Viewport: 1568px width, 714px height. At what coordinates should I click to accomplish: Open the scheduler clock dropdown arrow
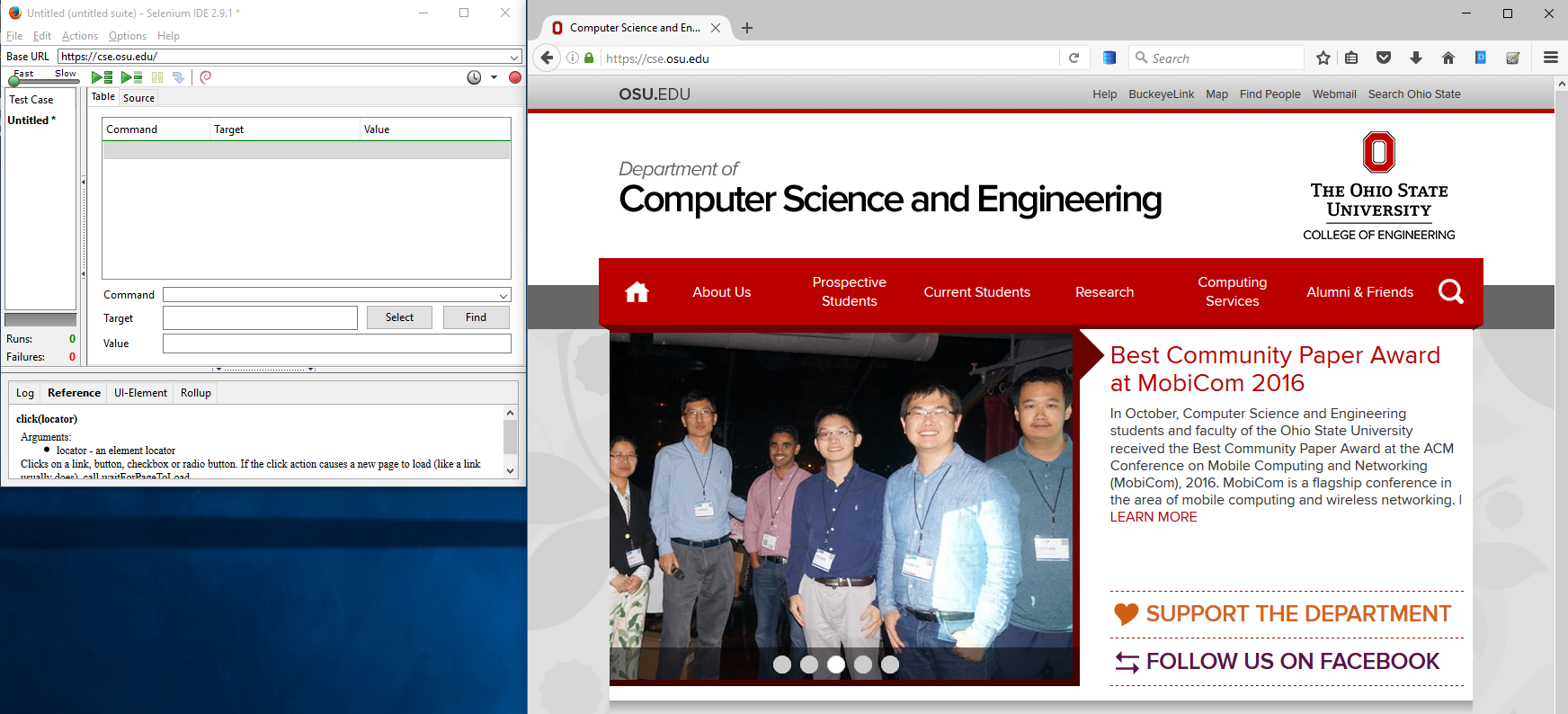point(494,77)
